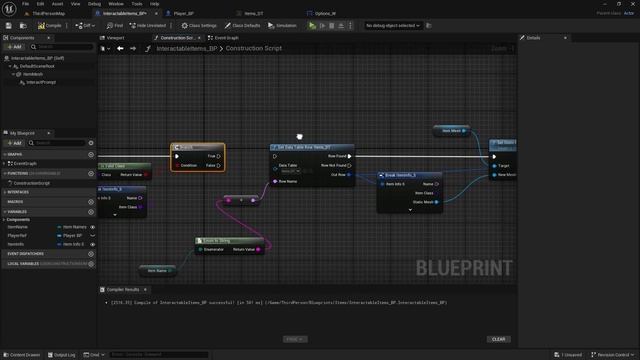Collapse the DefaultSceneRoot tree item
The width and height of the screenshot is (640, 360).
(10, 66)
